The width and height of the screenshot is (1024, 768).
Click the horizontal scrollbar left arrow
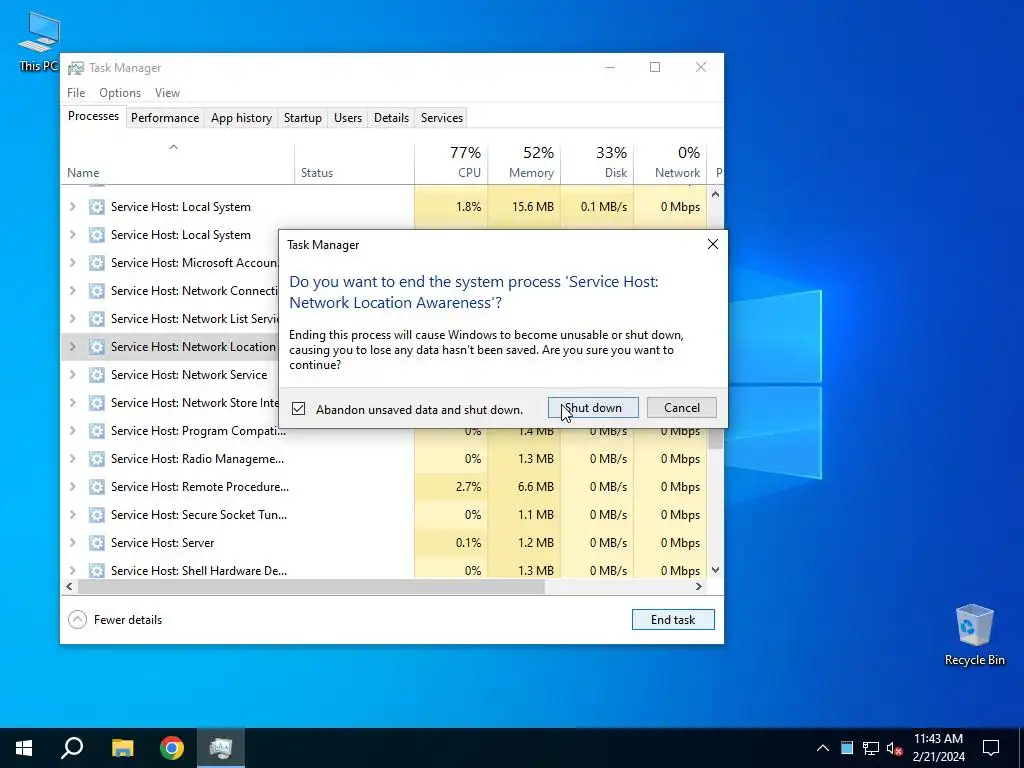tap(69, 586)
